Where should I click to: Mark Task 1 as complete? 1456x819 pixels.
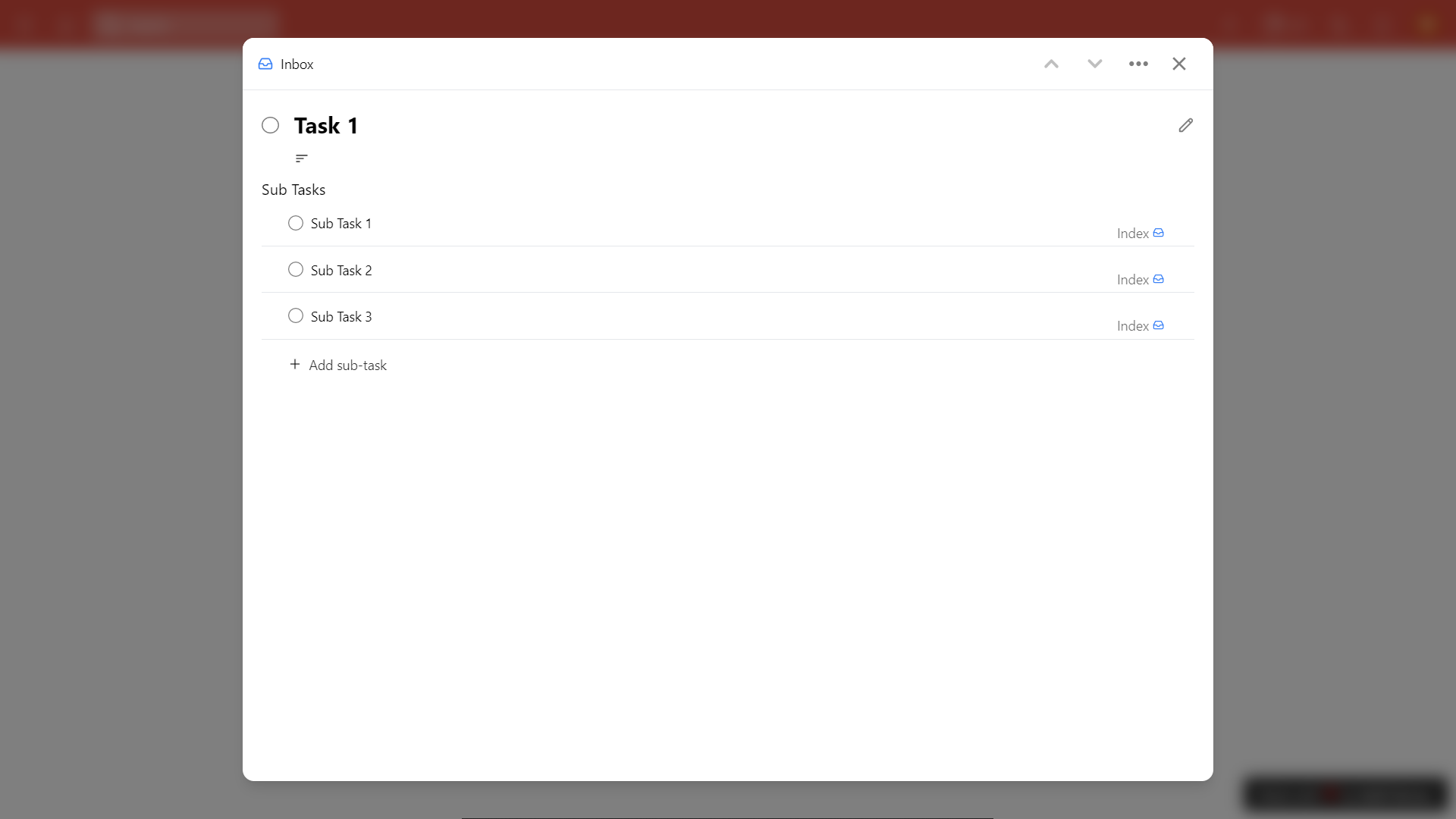pos(271,125)
